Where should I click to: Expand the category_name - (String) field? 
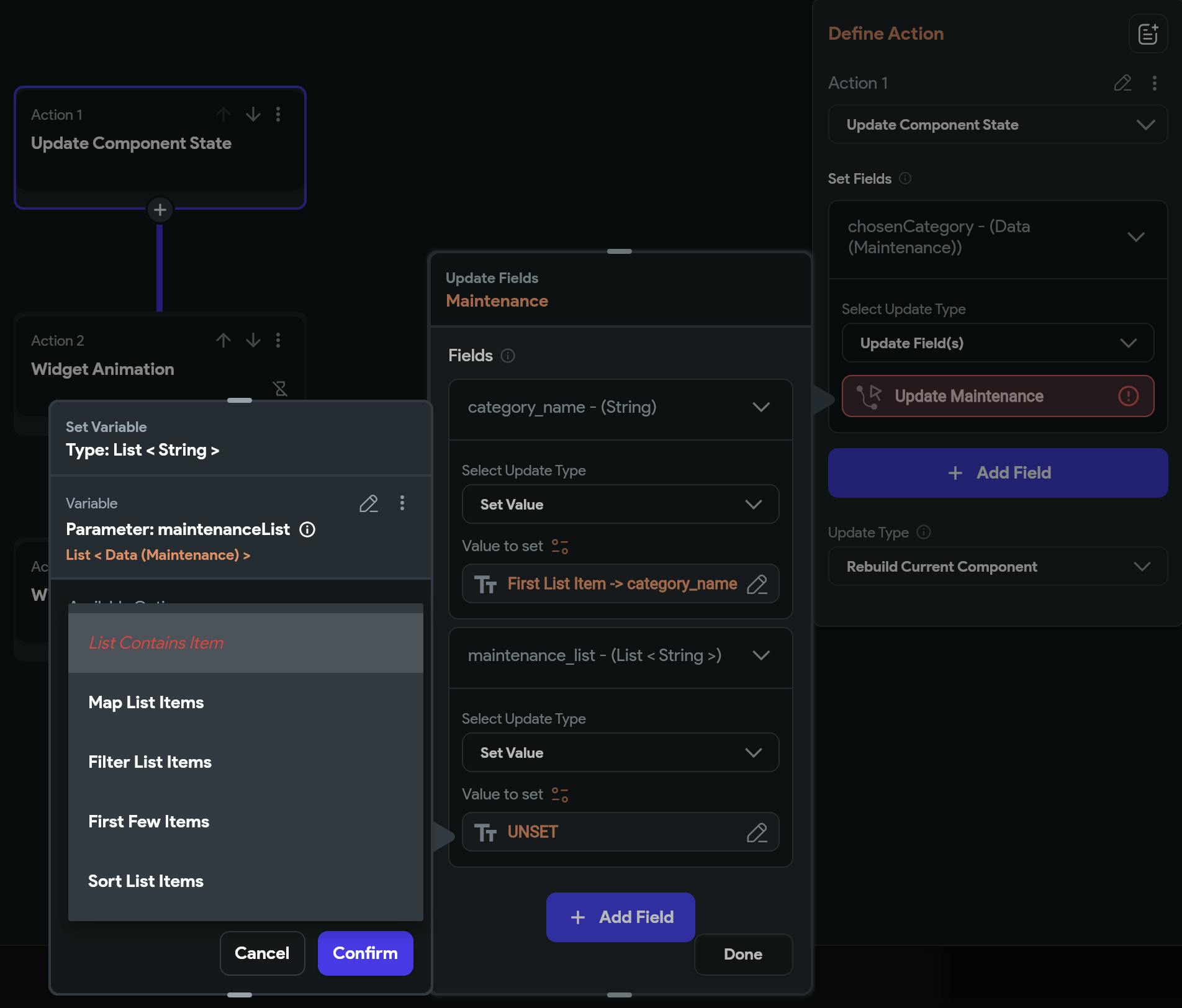click(x=760, y=407)
